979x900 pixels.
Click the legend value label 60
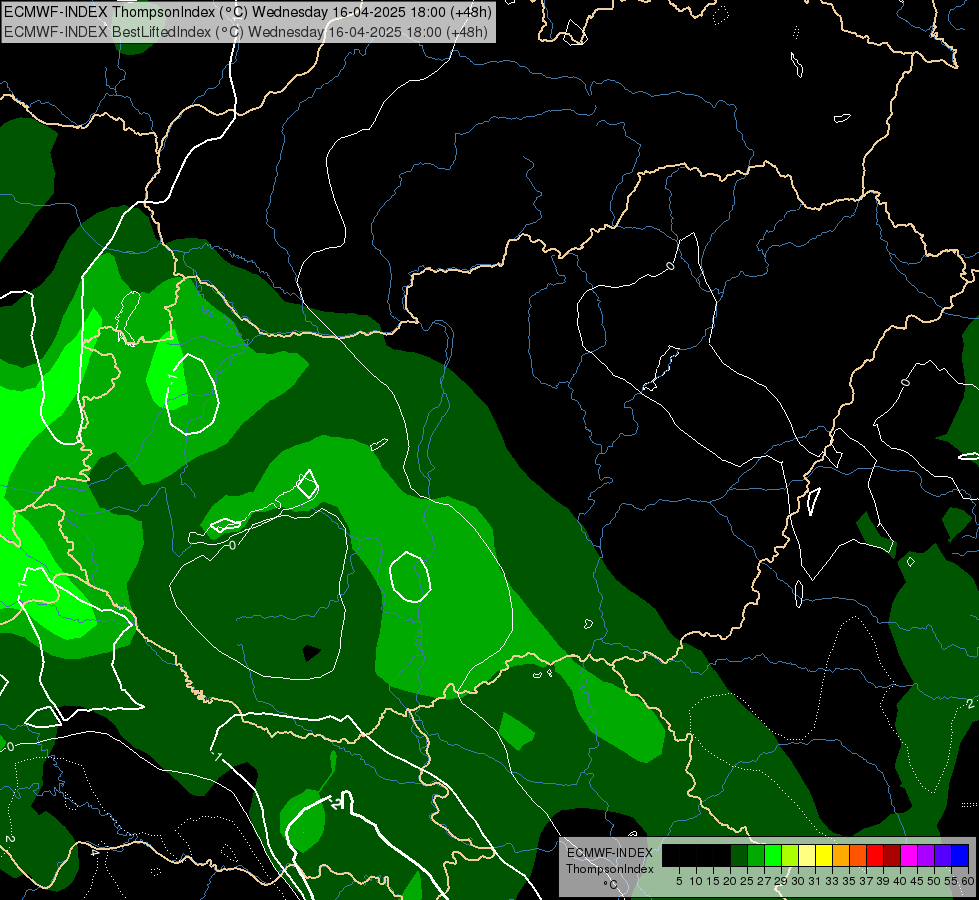[x=968, y=881]
